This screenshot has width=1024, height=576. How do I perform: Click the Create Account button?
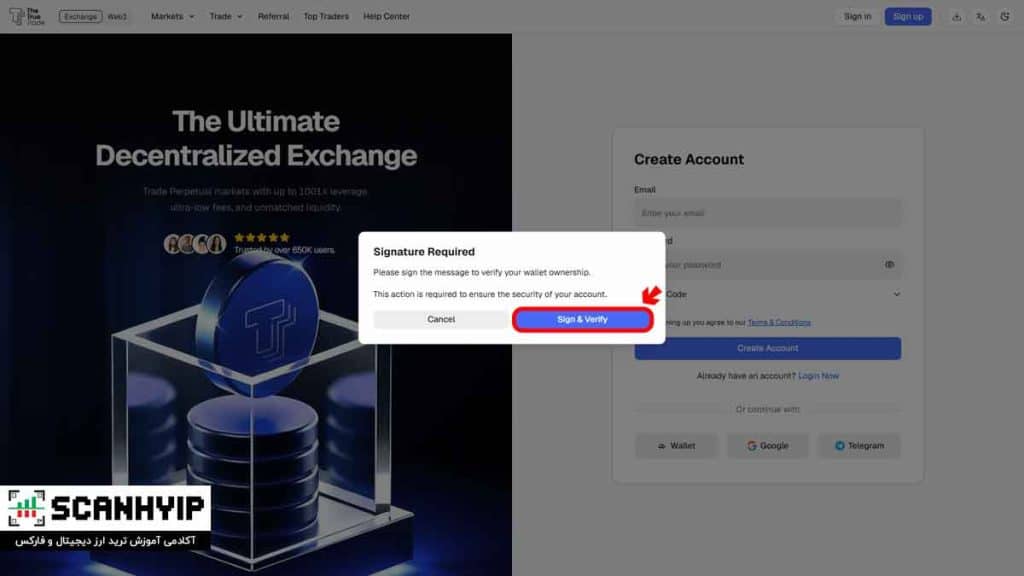pyautogui.click(x=767, y=348)
